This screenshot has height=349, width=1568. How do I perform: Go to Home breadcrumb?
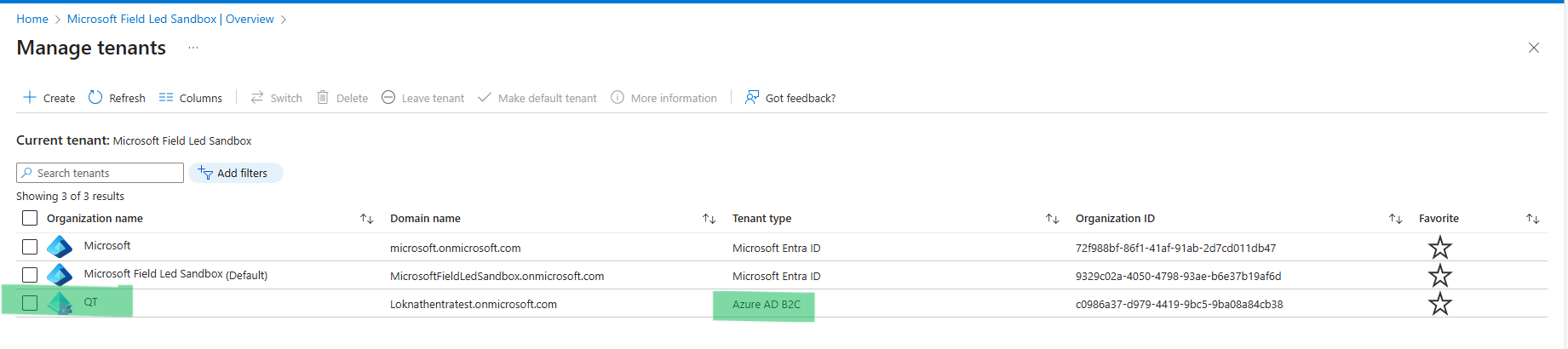(x=32, y=19)
